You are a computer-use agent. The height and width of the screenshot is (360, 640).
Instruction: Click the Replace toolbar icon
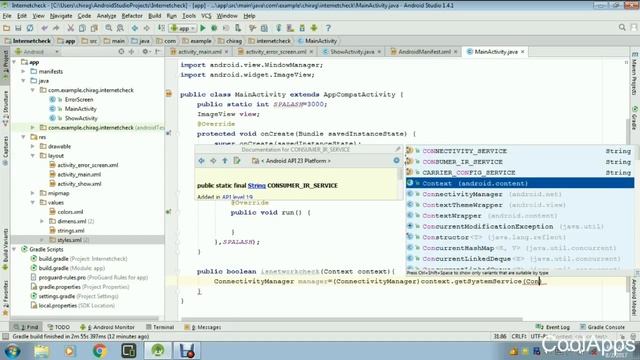[120, 28]
